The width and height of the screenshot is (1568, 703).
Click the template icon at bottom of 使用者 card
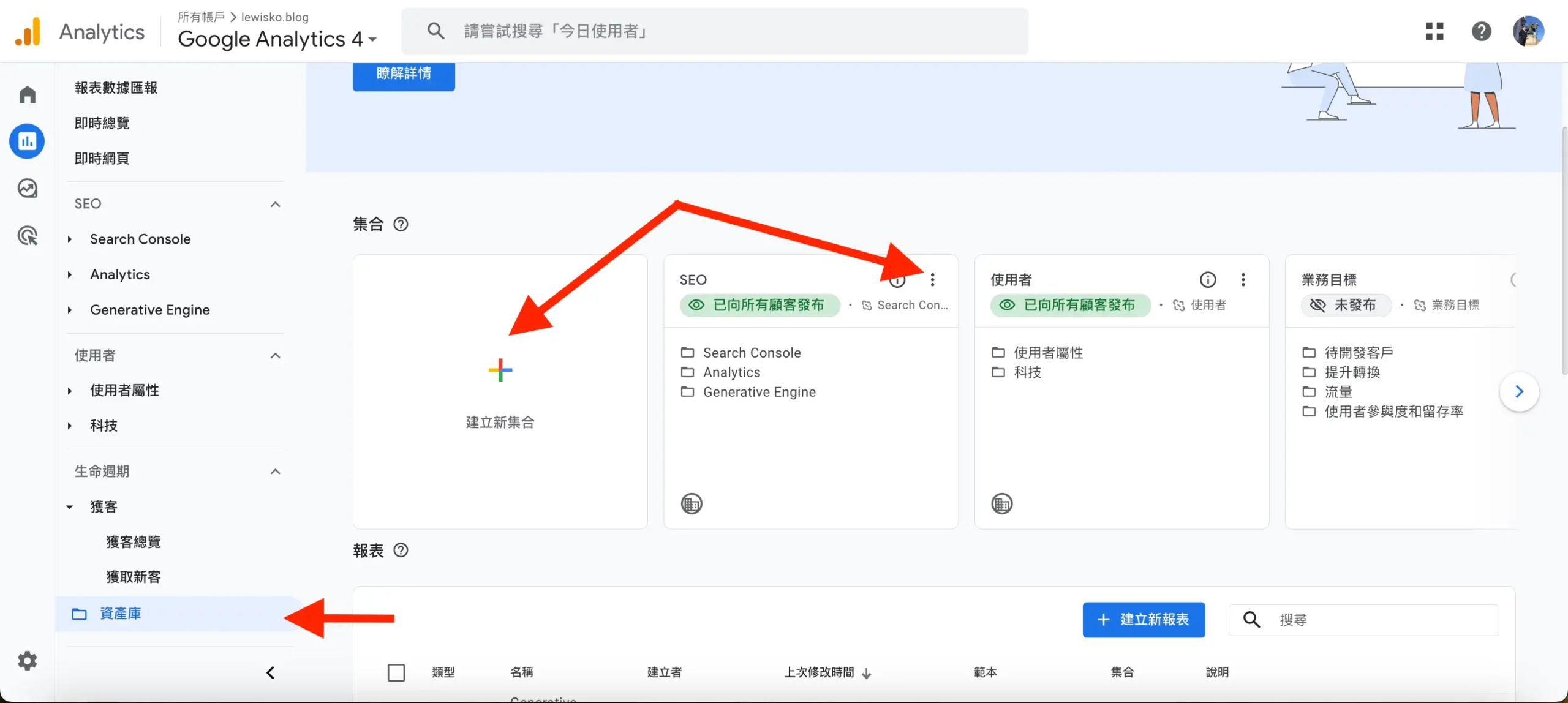(x=1002, y=504)
